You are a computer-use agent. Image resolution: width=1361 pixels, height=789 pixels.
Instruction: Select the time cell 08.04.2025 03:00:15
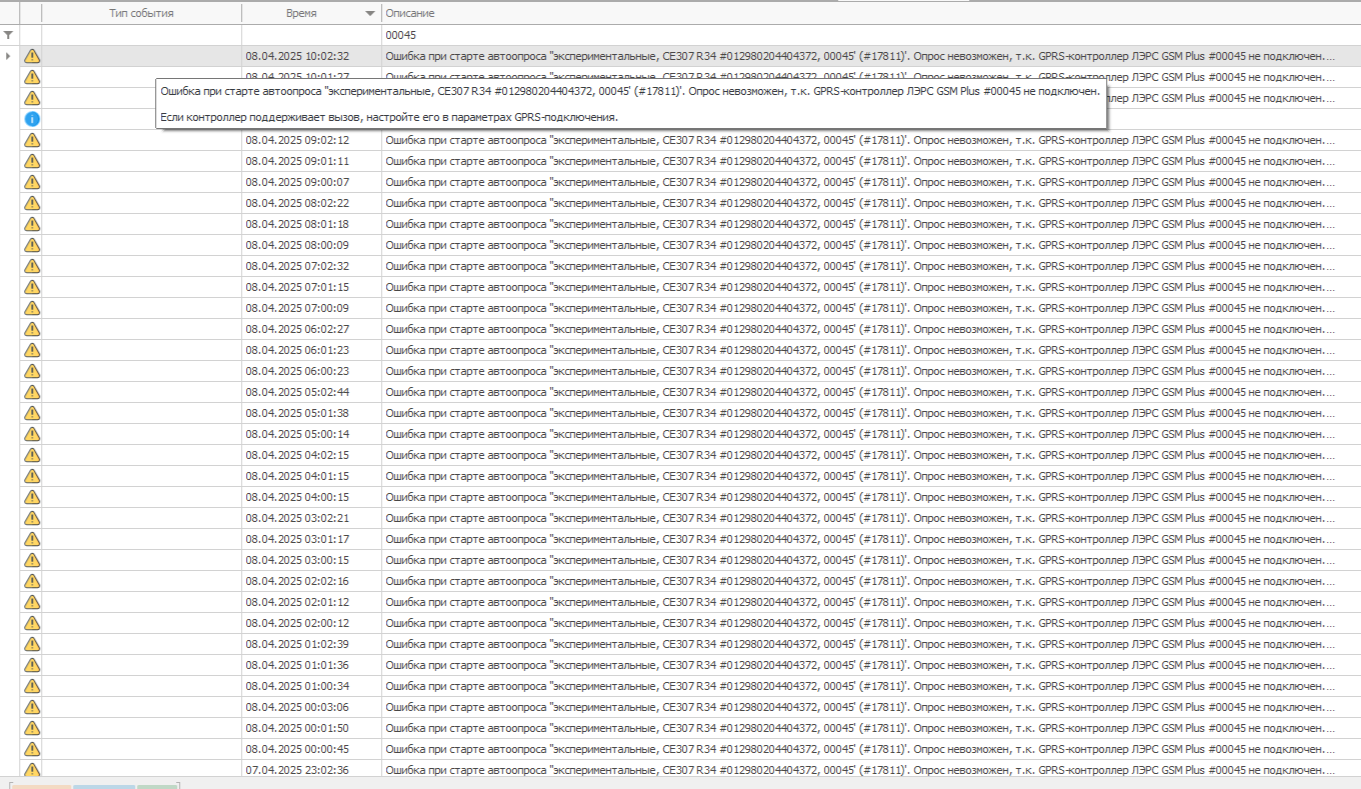point(311,560)
